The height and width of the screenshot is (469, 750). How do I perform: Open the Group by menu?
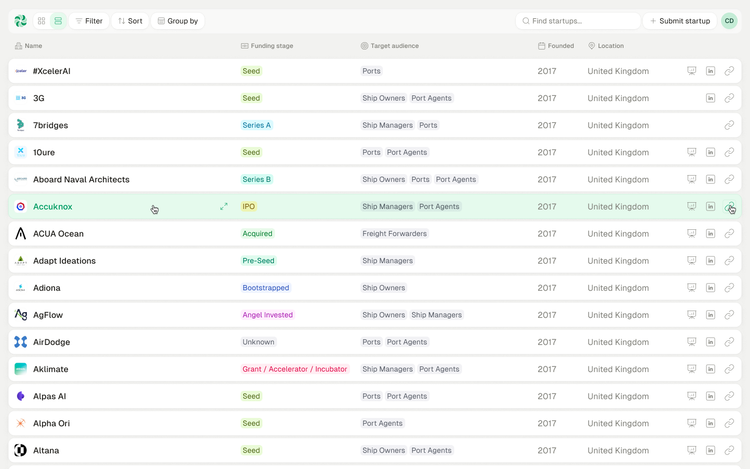[x=177, y=21]
